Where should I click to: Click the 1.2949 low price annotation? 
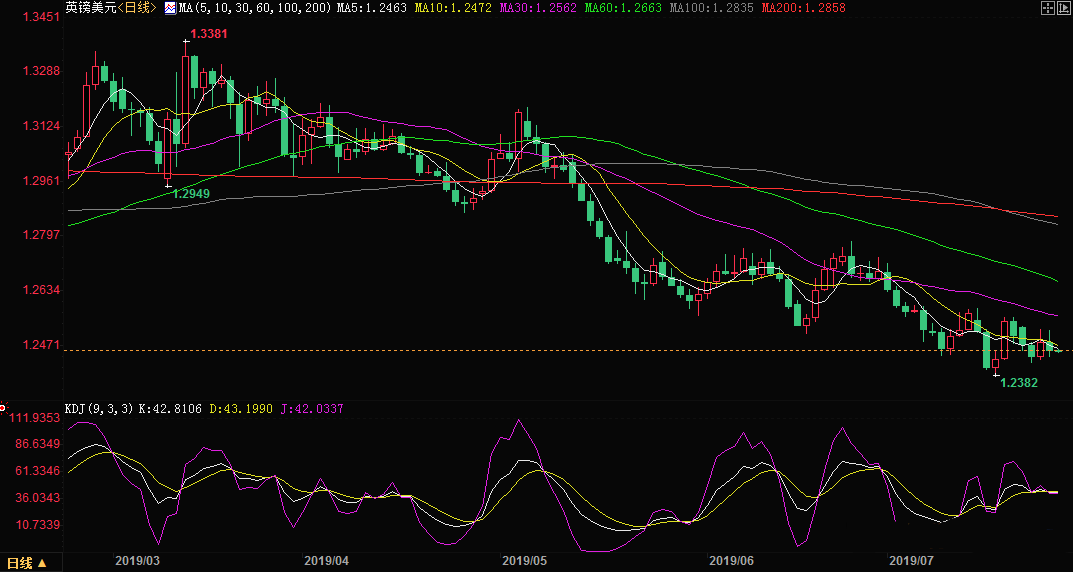(x=191, y=193)
